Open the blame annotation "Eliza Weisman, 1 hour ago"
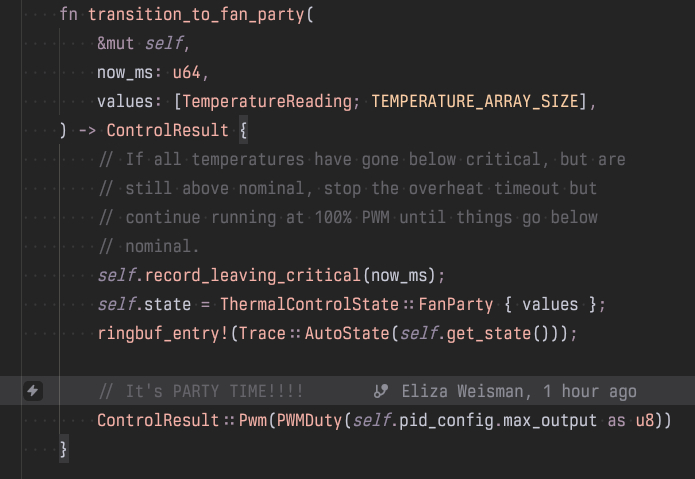This screenshot has width=695, height=479. click(518, 391)
